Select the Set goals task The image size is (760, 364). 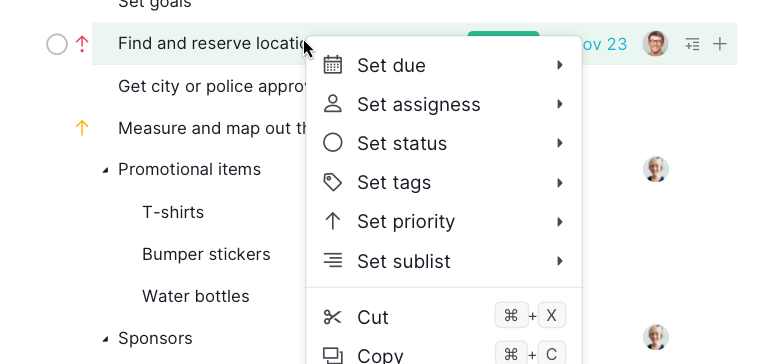(x=155, y=4)
